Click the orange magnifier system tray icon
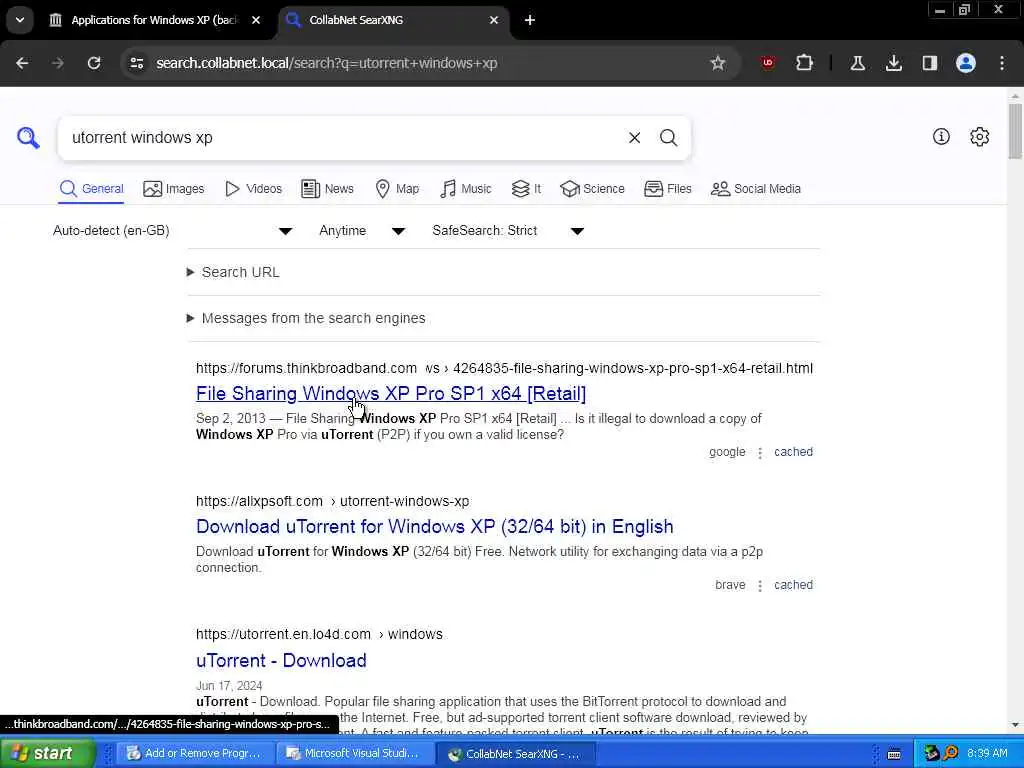This screenshot has width=1024, height=768. click(950, 753)
